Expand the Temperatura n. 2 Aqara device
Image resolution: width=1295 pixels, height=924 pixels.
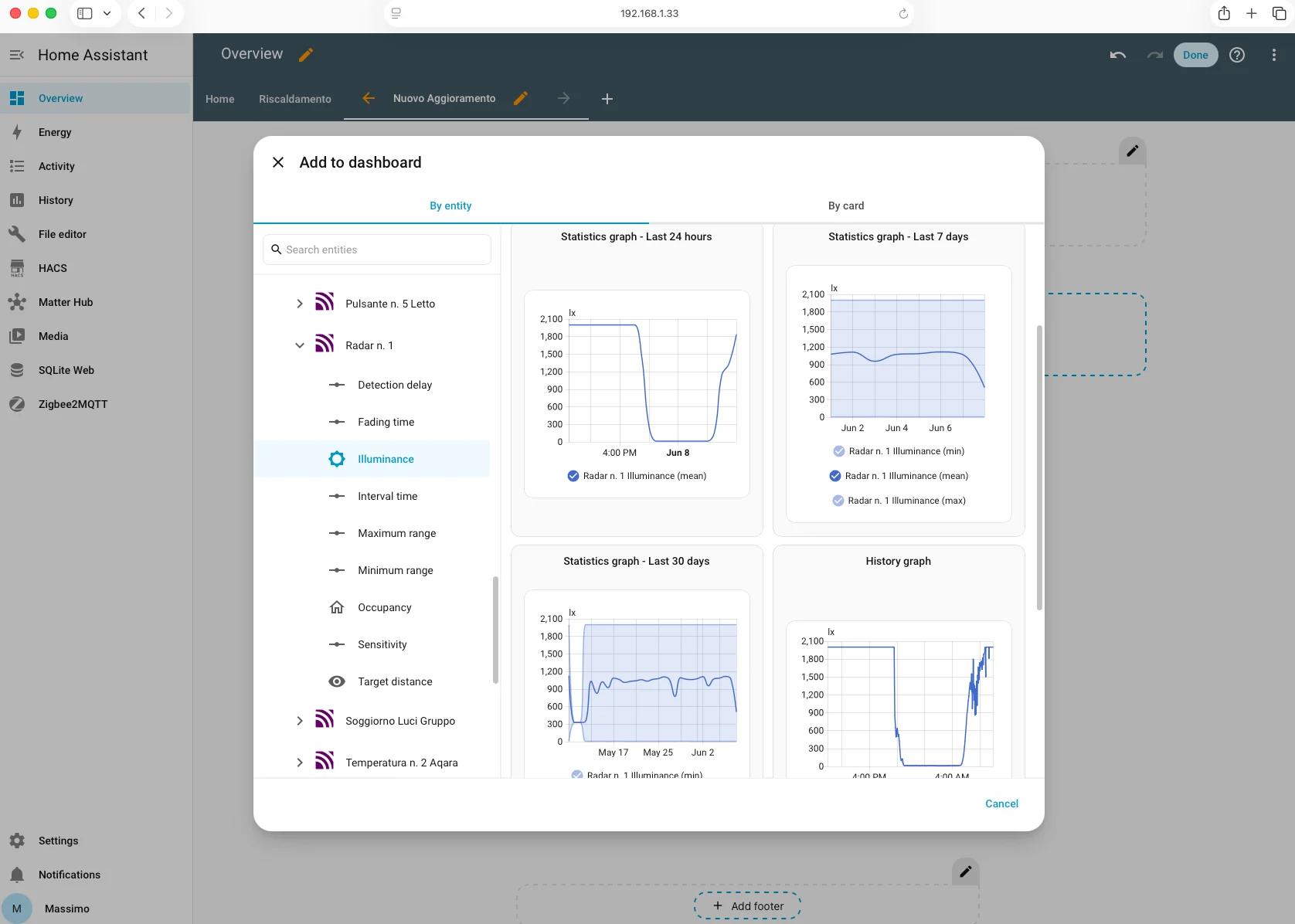(300, 763)
